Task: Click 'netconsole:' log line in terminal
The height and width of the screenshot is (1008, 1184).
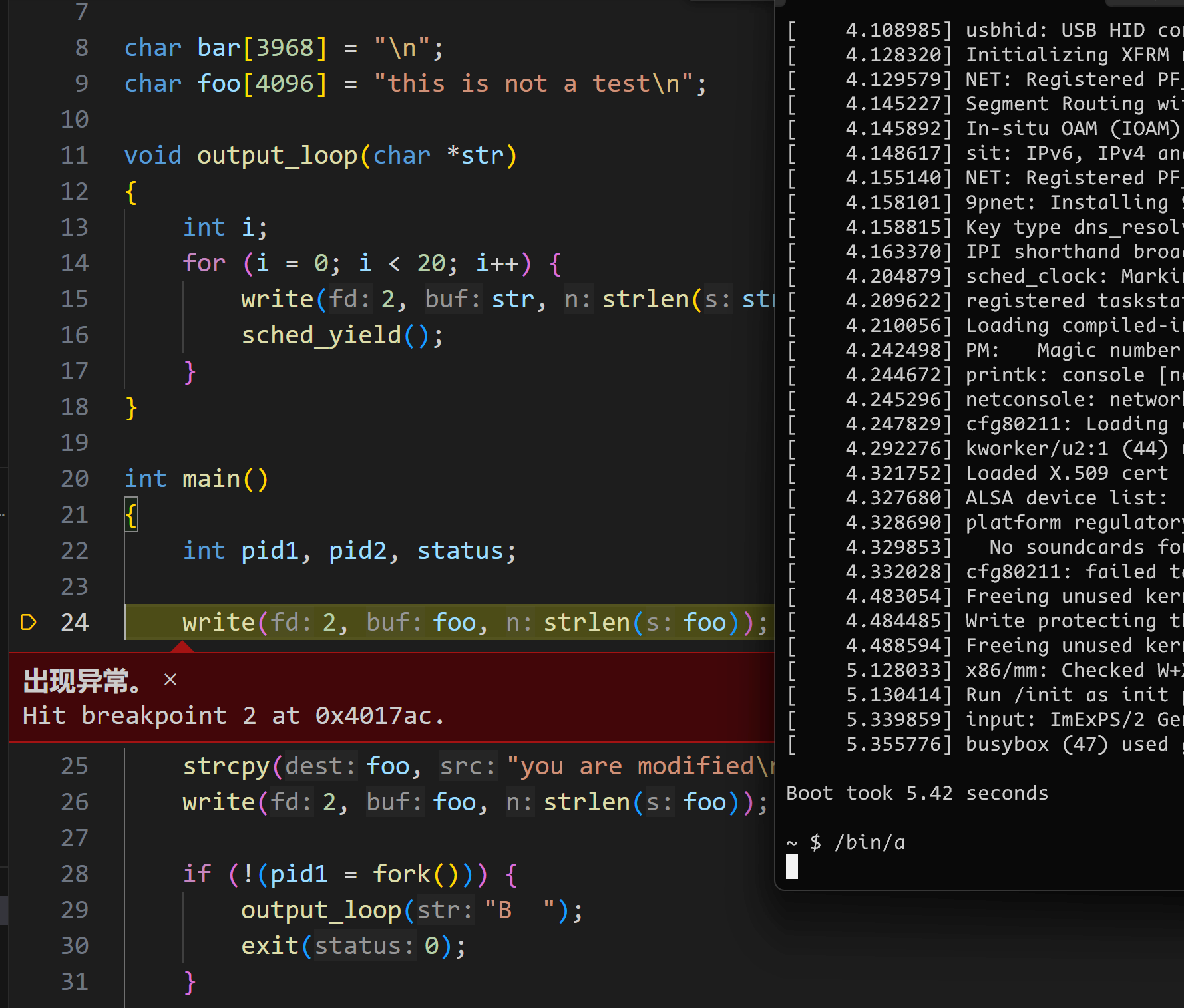Action: click(984, 399)
